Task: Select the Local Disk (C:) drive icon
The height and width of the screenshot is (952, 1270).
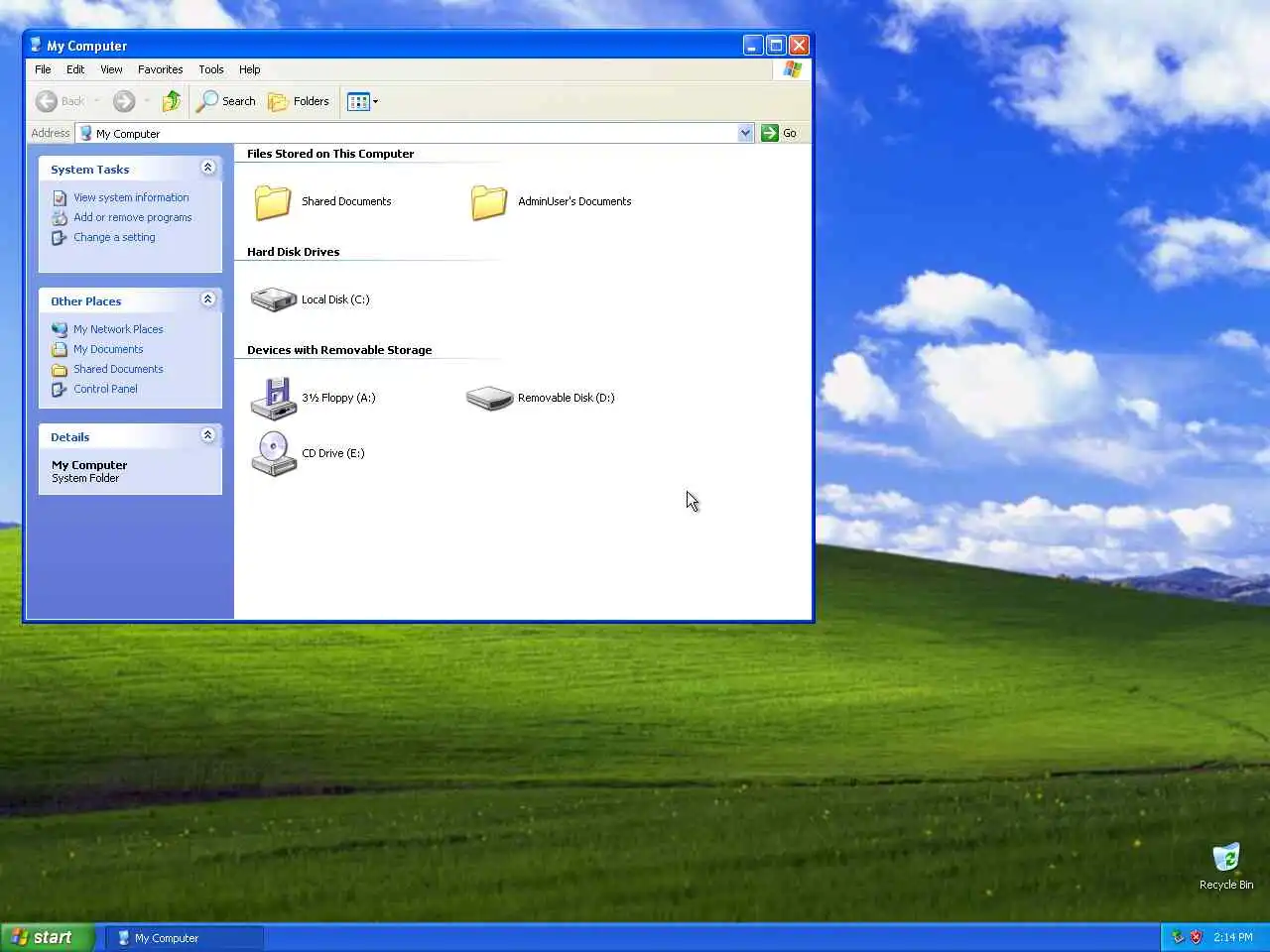Action: tap(274, 298)
